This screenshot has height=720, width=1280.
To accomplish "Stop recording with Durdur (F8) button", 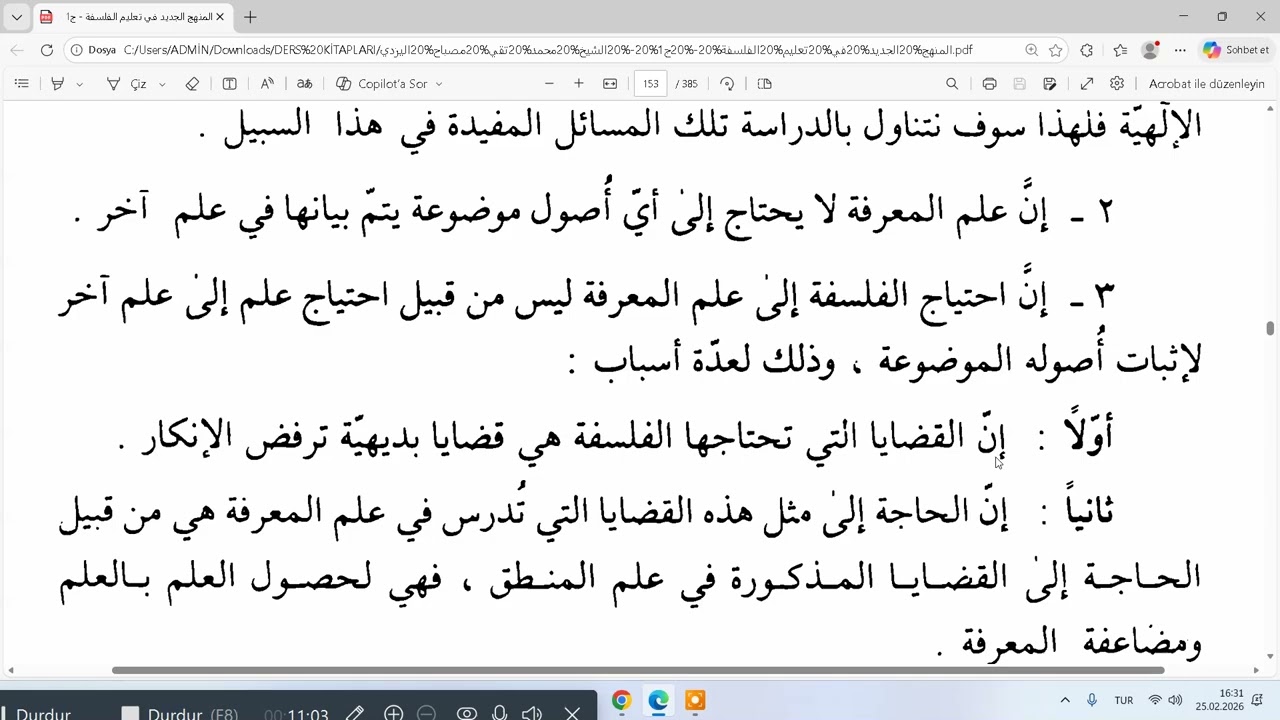I will coord(180,714).
